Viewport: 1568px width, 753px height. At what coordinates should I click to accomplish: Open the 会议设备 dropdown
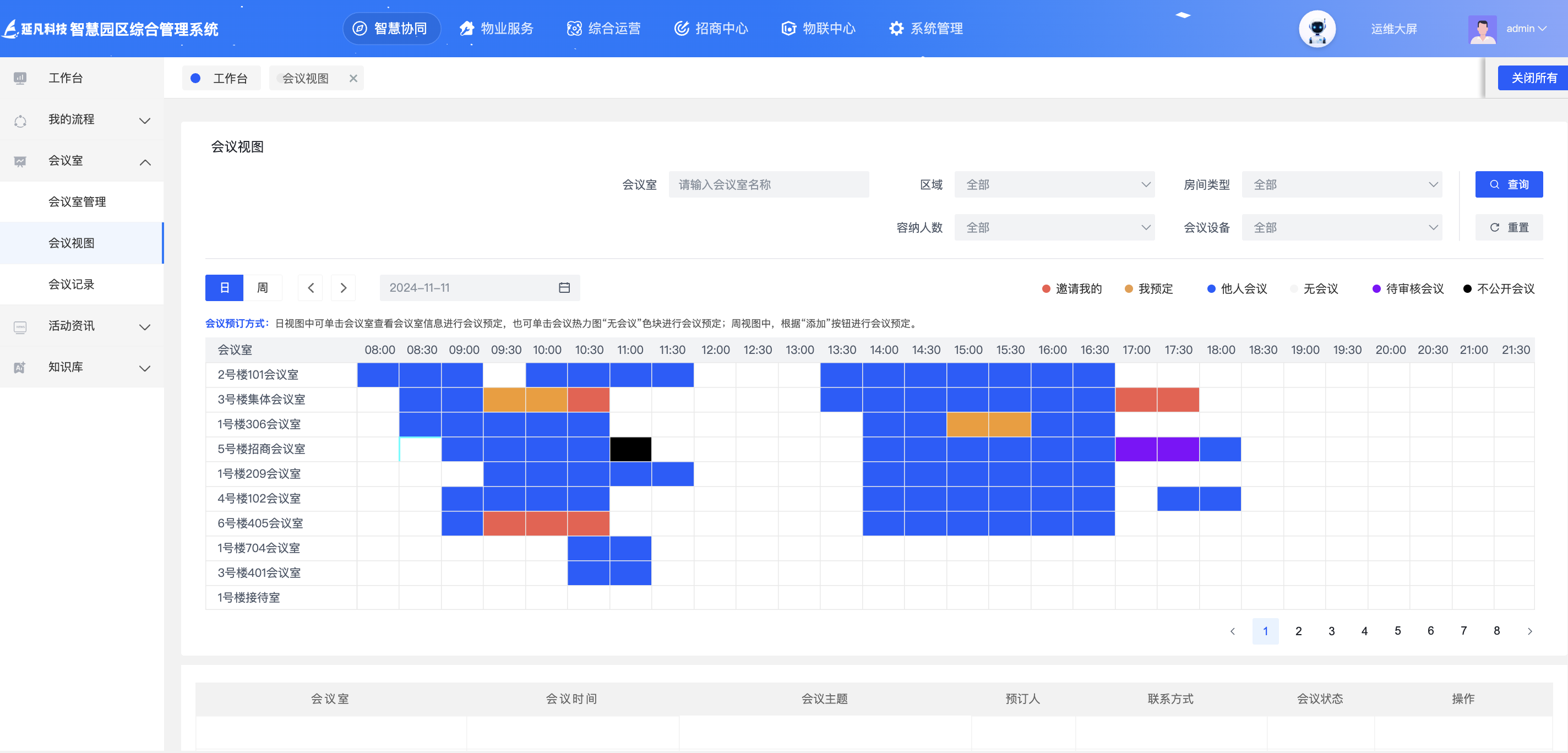1342,228
